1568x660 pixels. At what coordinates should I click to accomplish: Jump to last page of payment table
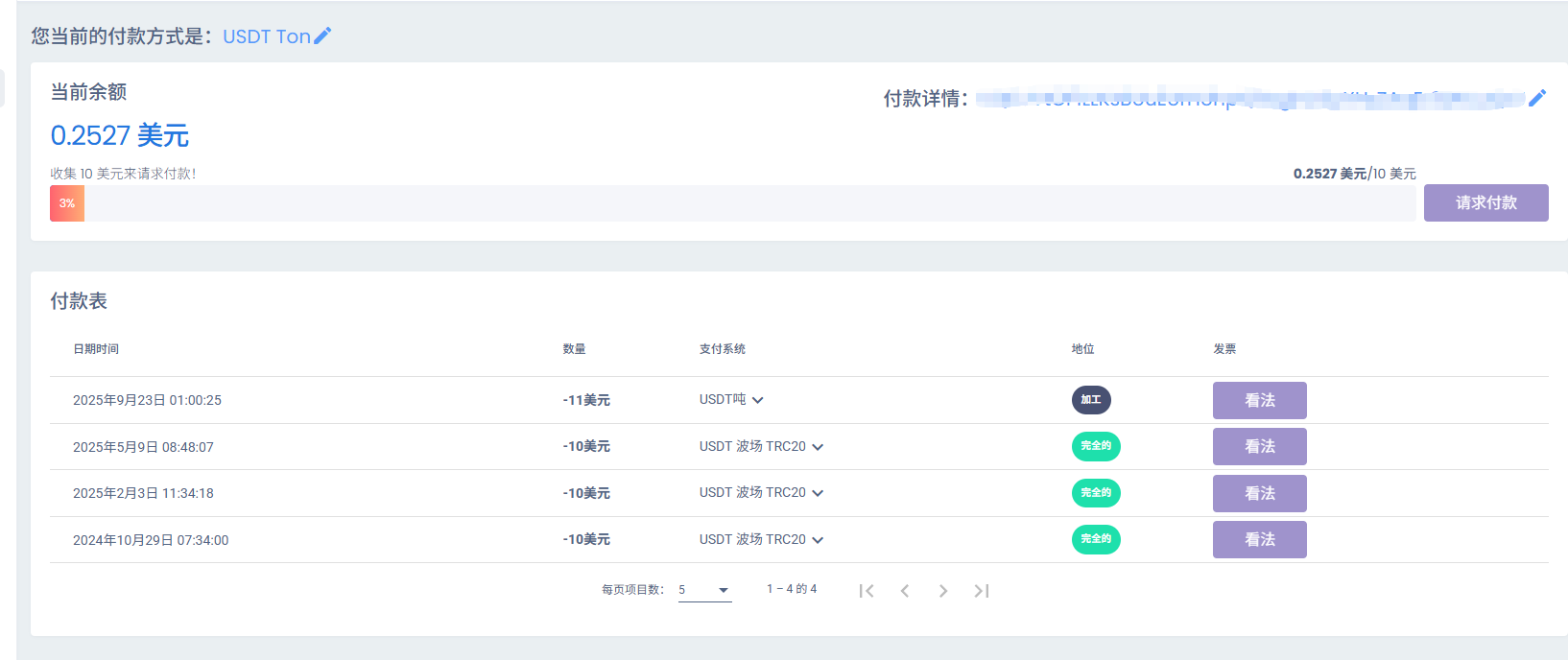981,591
